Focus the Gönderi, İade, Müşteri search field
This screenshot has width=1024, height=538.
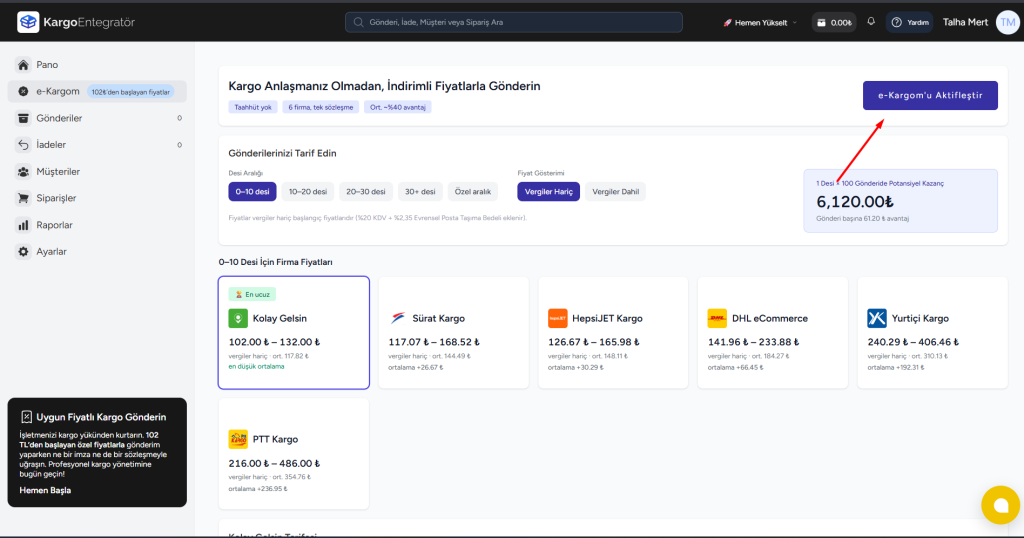click(x=514, y=22)
